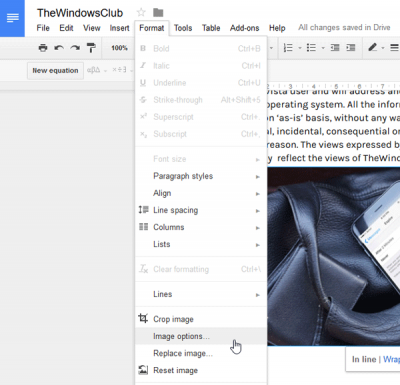Open the View menu

click(92, 28)
